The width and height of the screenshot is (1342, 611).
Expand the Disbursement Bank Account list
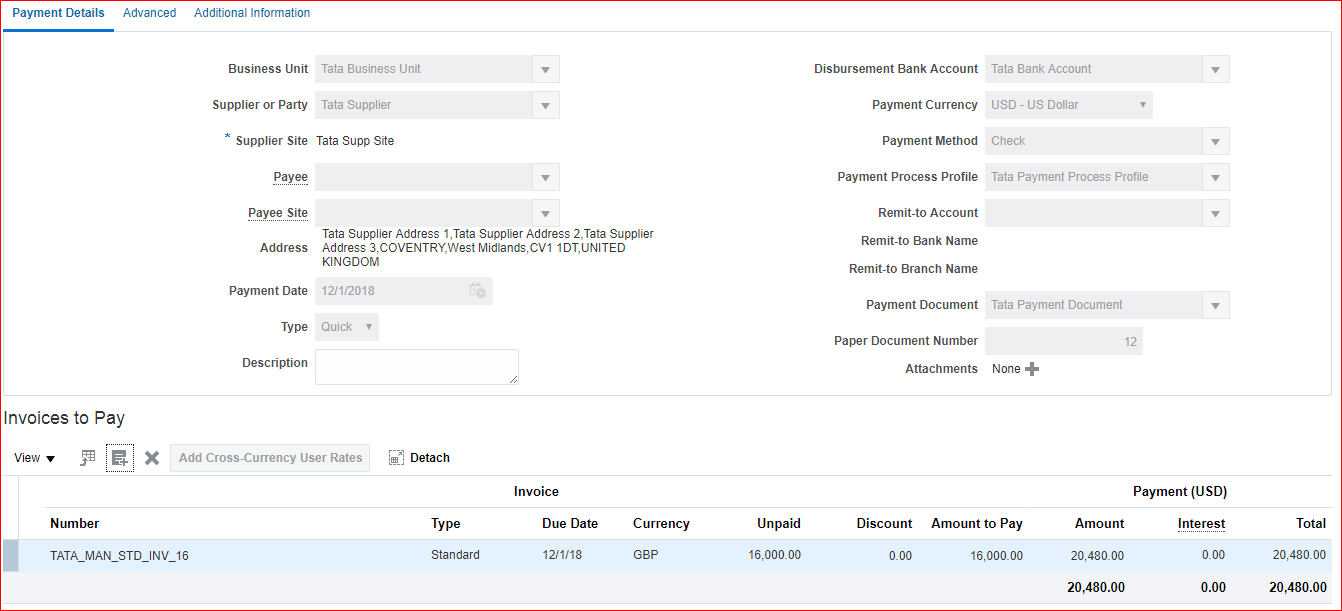1215,69
